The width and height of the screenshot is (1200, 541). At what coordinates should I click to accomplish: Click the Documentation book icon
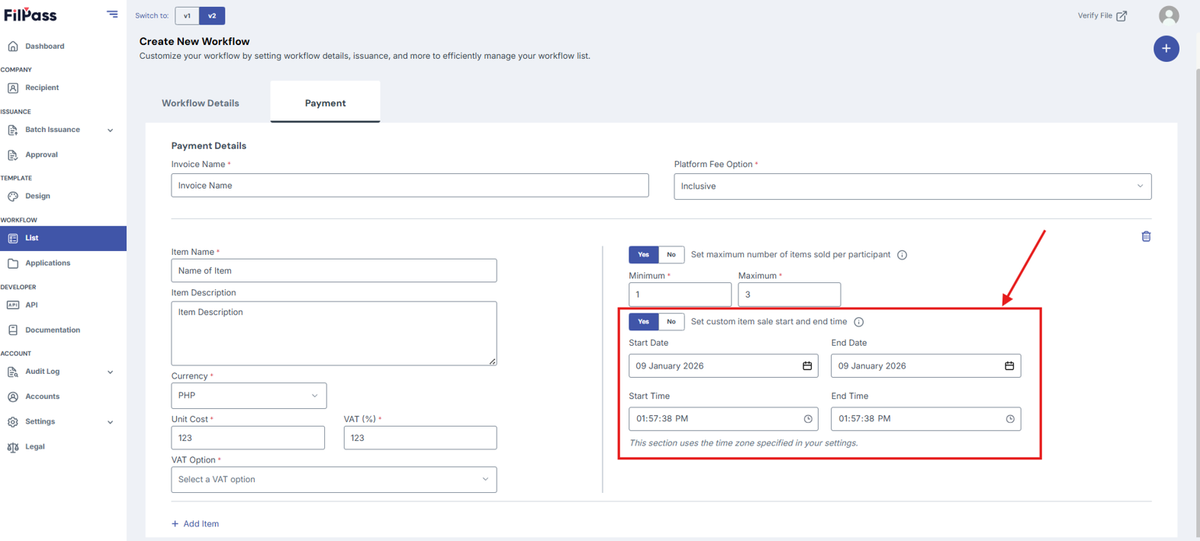[13, 330]
